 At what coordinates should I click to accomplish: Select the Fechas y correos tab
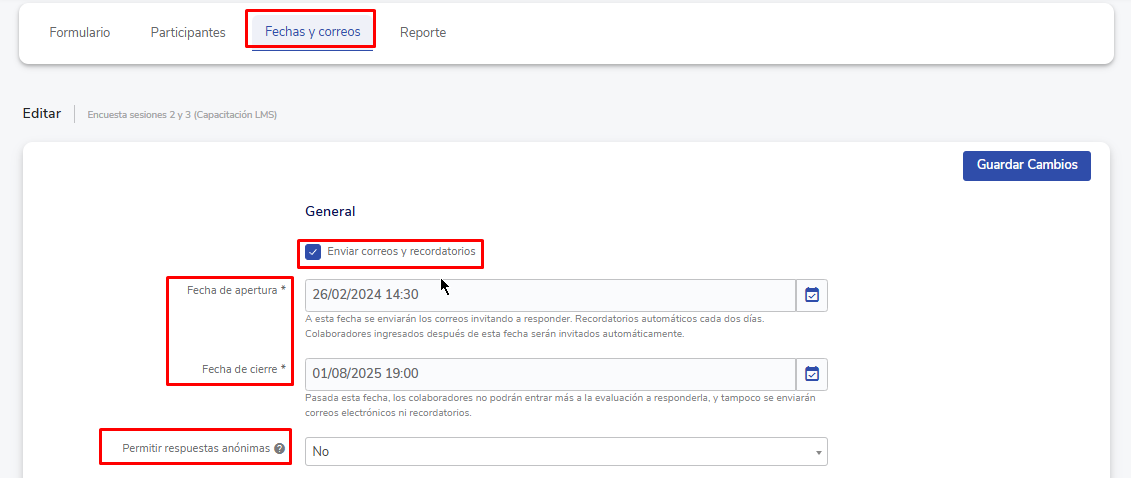point(312,32)
